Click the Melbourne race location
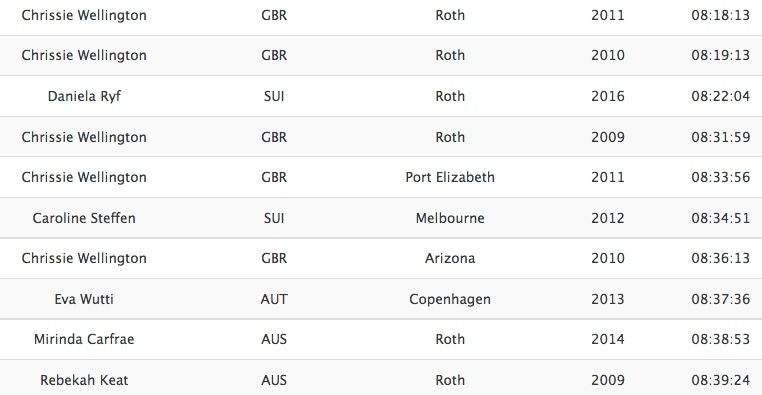 [450, 218]
